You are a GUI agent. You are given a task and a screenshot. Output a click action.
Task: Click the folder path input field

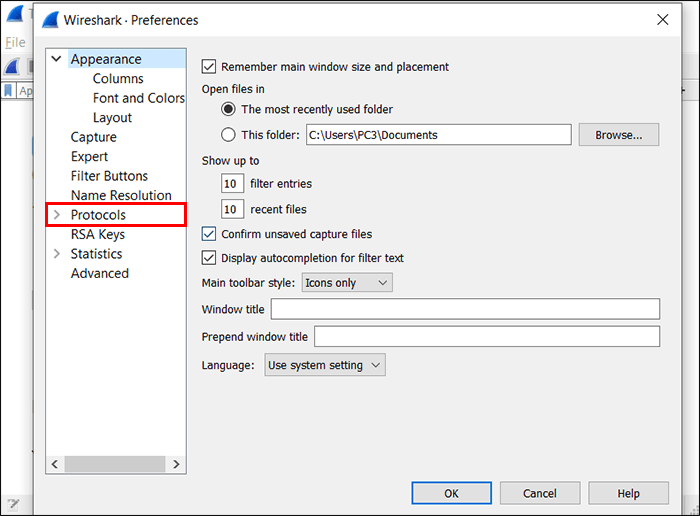click(438, 135)
